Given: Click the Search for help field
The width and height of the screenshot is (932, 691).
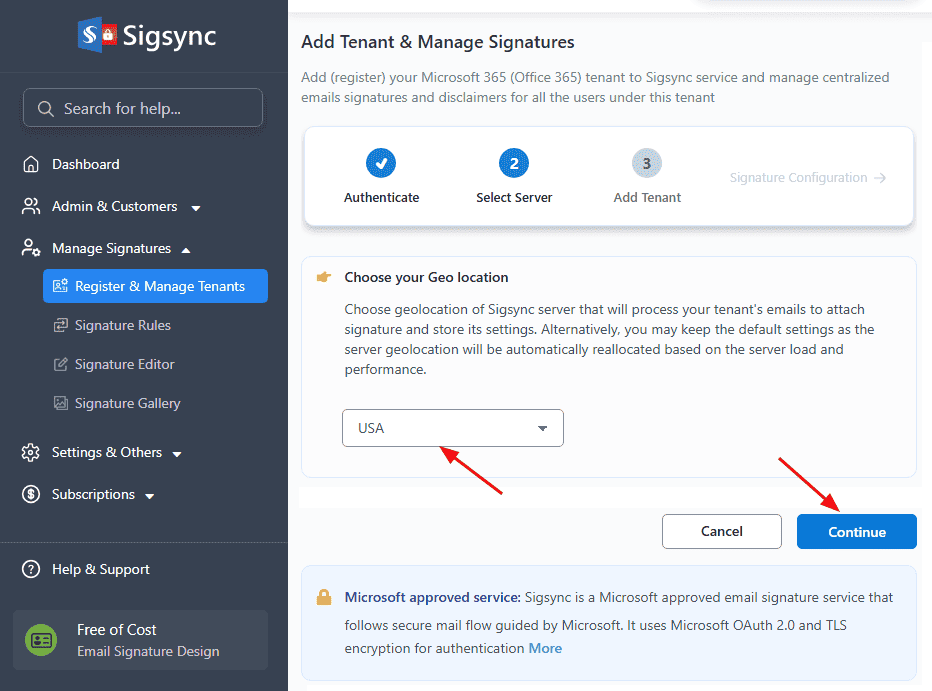Looking at the screenshot, I should point(143,108).
